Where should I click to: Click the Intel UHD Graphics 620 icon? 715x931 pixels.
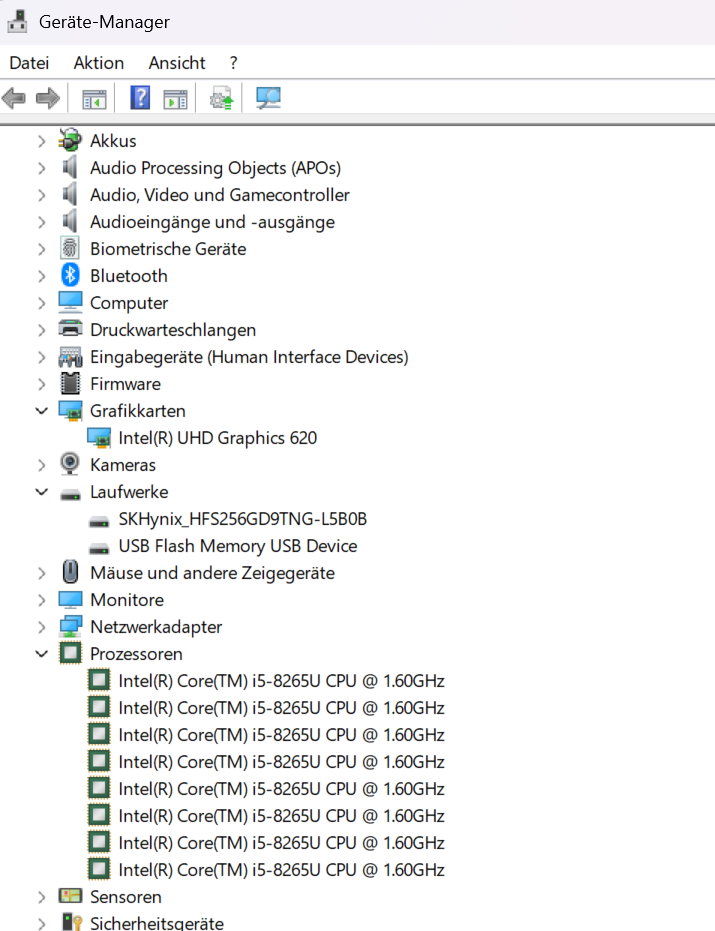click(99, 438)
